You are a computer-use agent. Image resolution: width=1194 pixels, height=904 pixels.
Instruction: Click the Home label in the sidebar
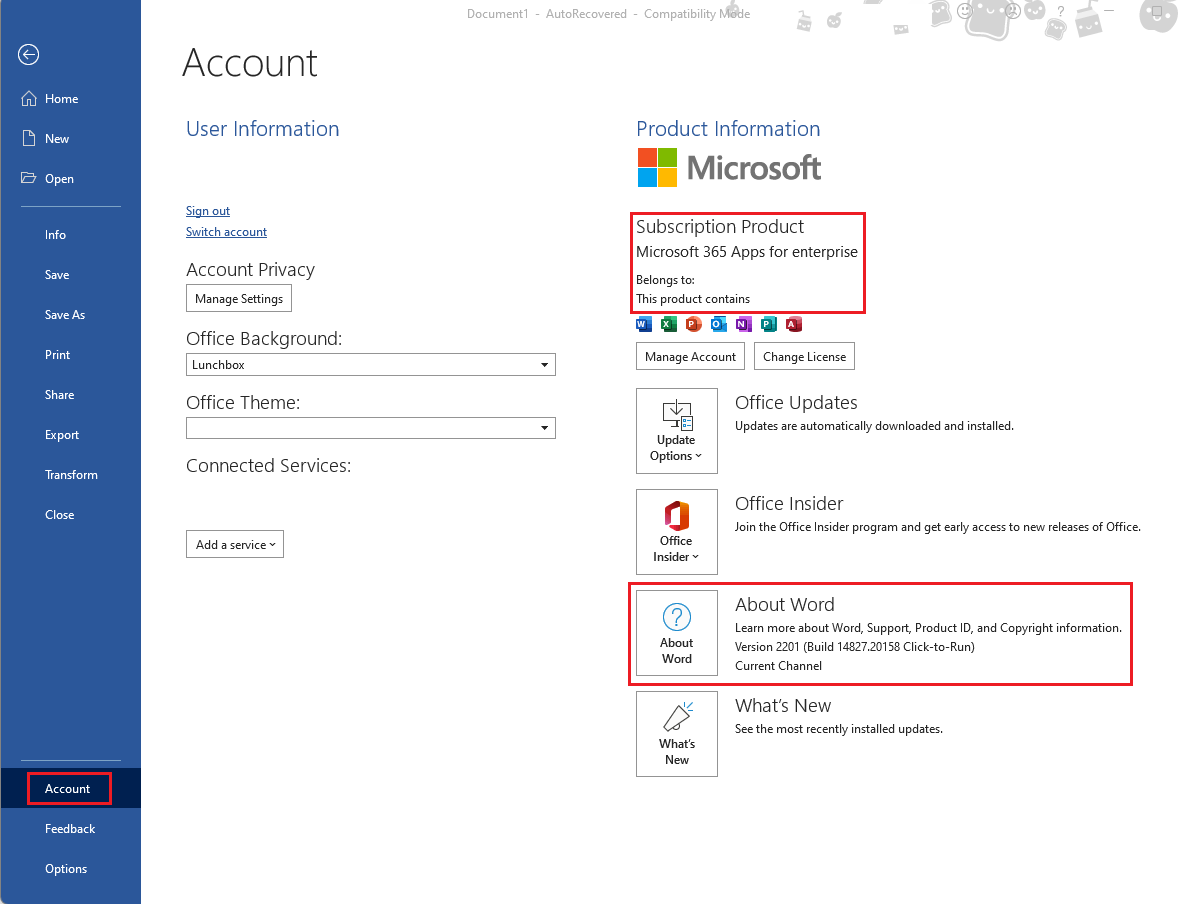point(62,99)
